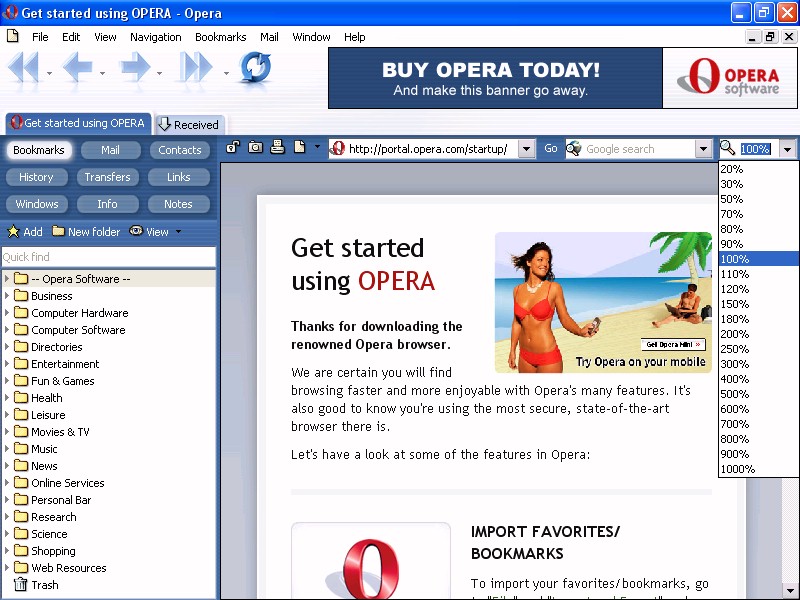Image resolution: width=800 pixels, height=600 pixels.
Task: Open the Navigation menu
Action: [x=156, y=37]
